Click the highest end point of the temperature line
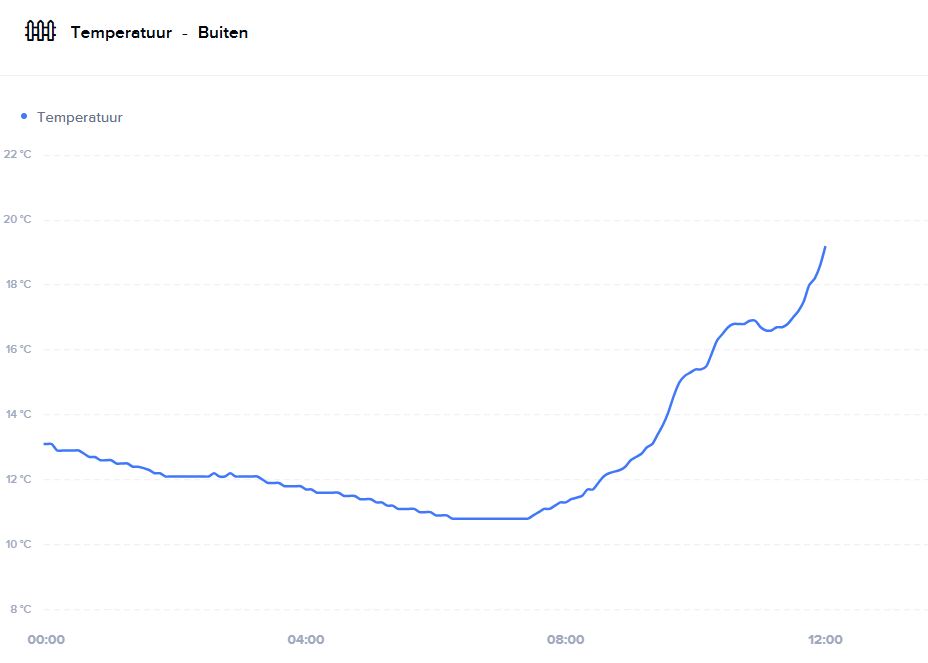 pyautogui.click(x=825, y=246)
